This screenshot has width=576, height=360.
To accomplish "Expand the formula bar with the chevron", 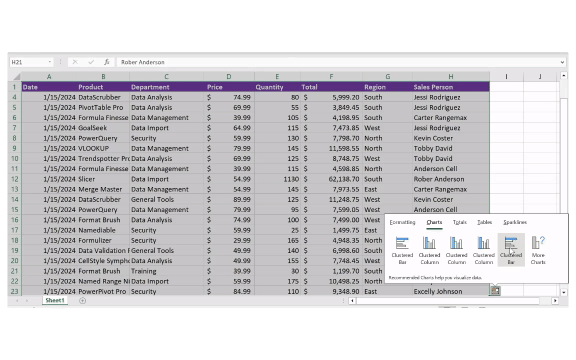I will pos(562,62).
